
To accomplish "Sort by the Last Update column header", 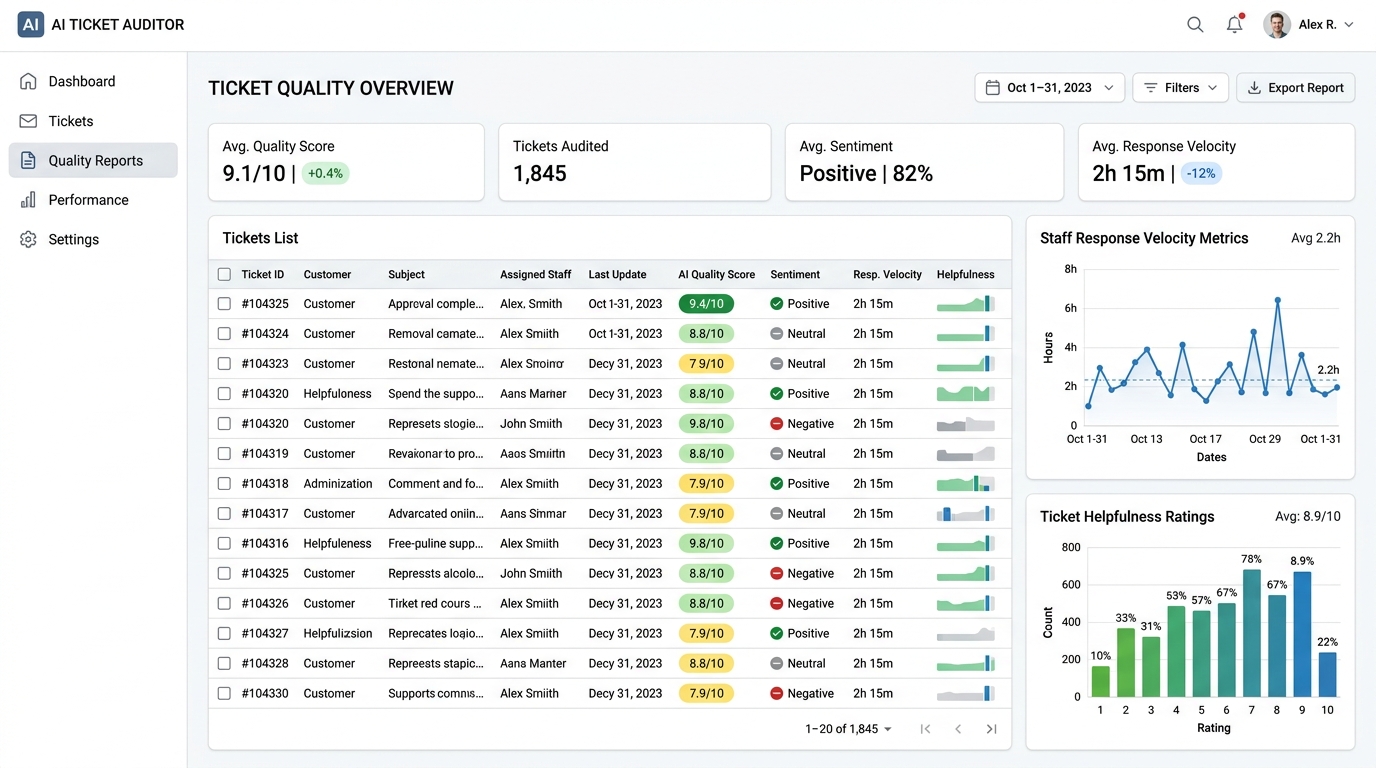I will [617, 274].
